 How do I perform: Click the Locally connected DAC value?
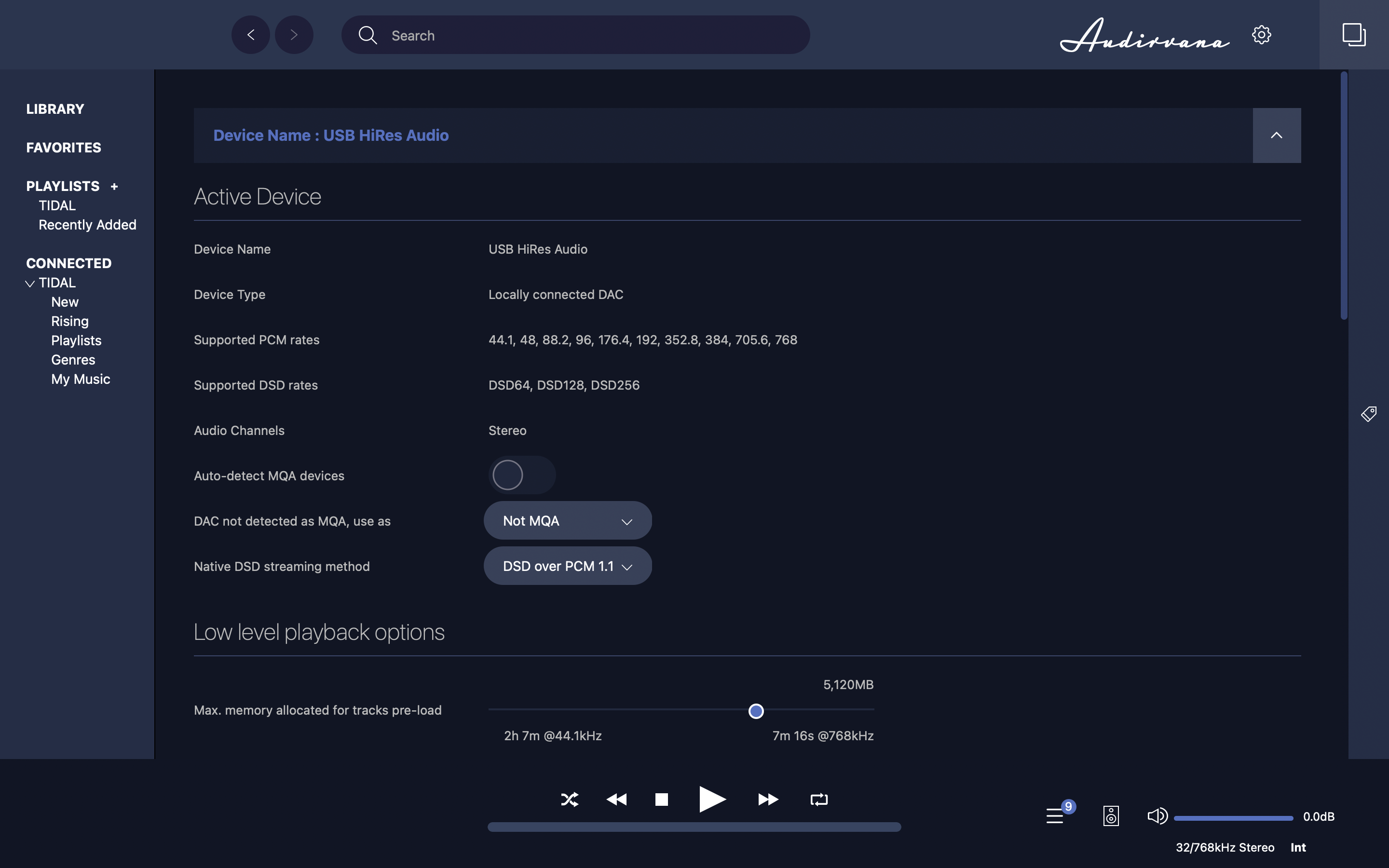tap(556, 295)
